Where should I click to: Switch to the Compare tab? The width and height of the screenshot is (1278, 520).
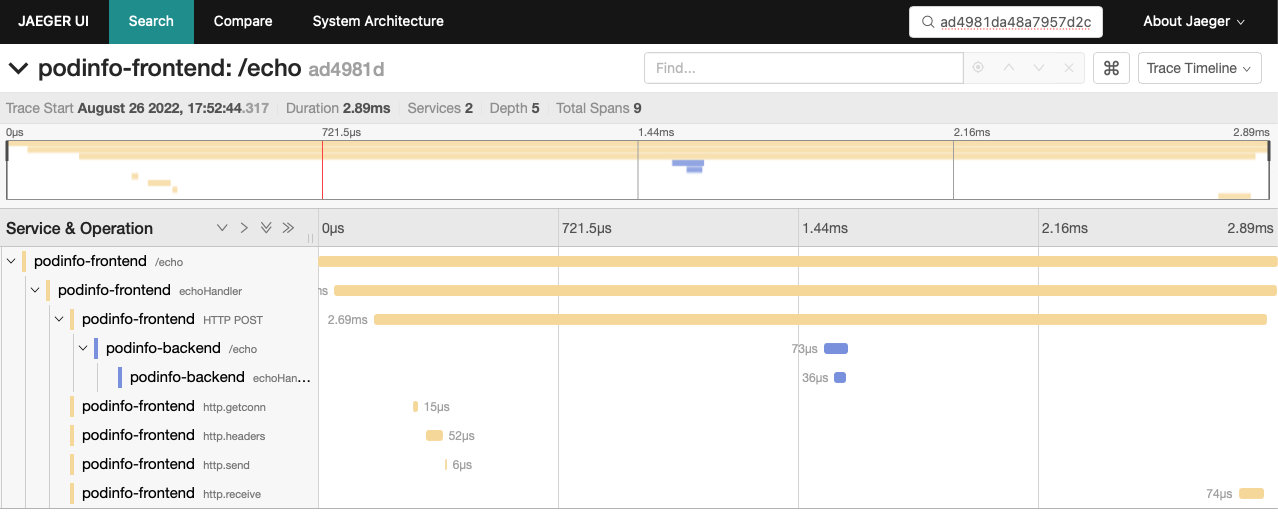click(243, 21)
